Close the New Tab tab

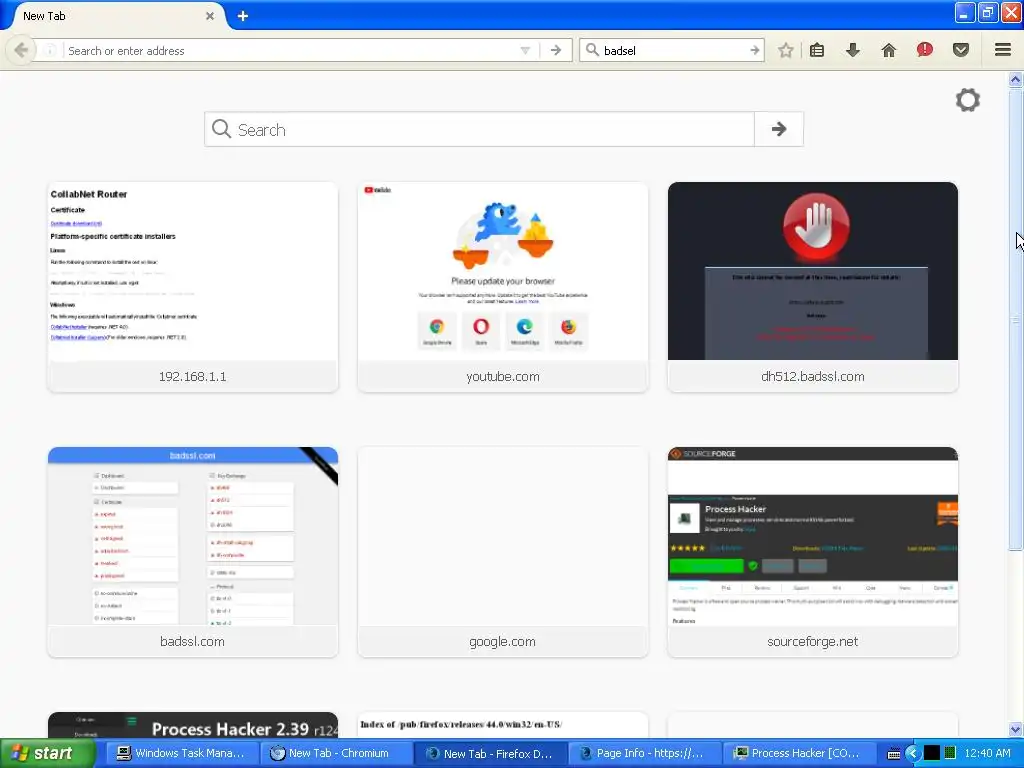(x=210, y=16)
